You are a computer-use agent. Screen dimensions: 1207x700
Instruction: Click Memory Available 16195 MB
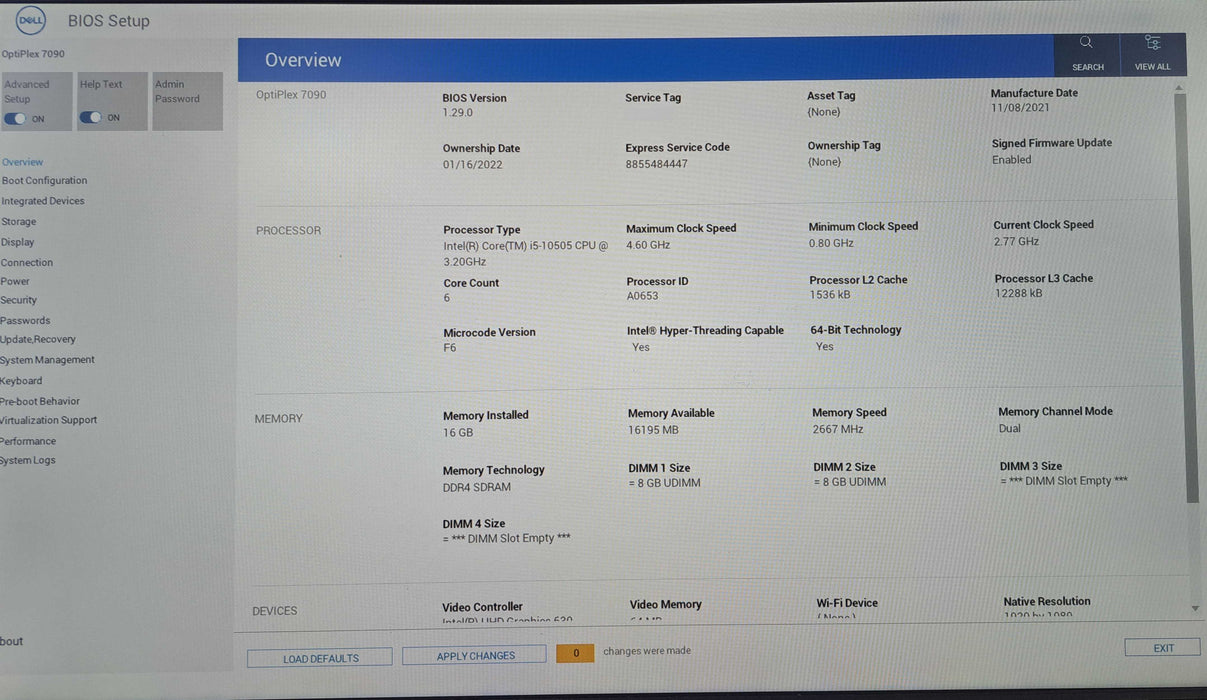click(653, 430)
